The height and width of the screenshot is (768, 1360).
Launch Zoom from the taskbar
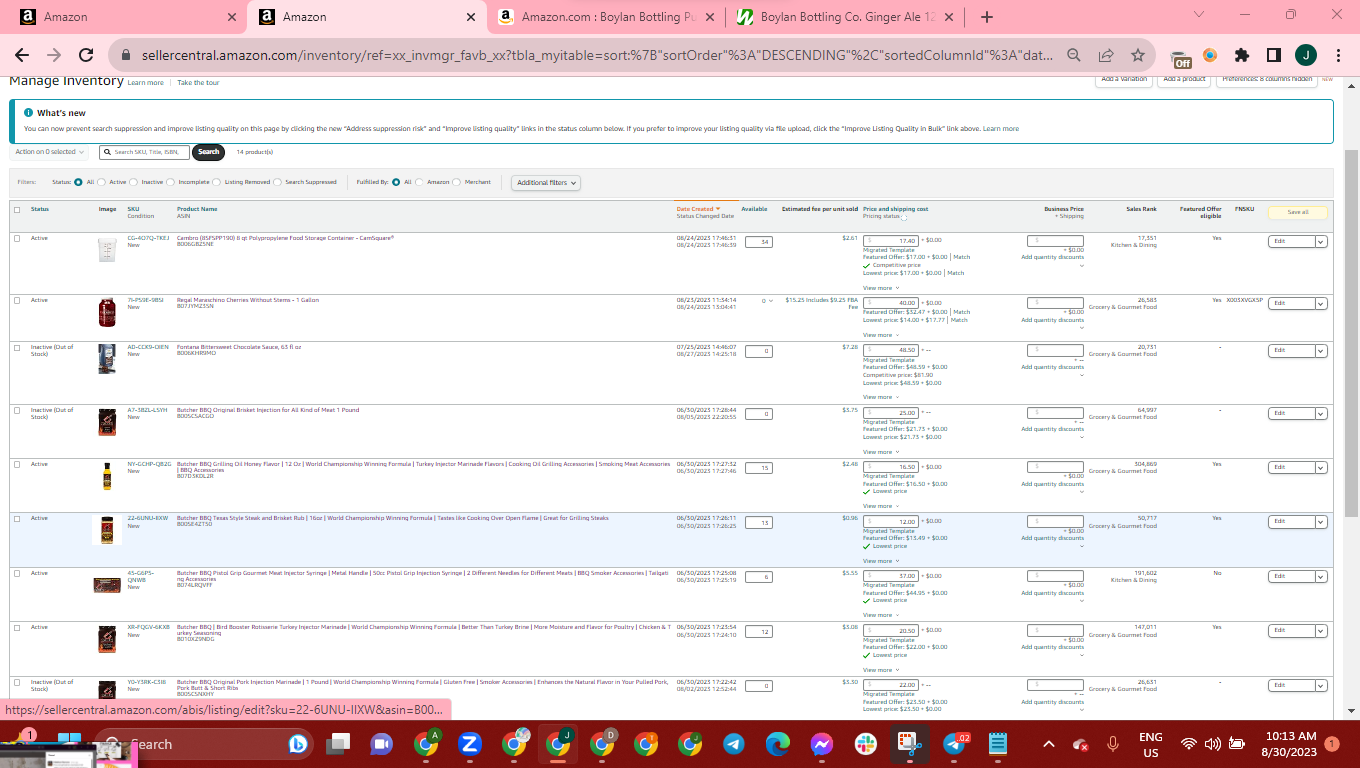[x=471, y=744]
